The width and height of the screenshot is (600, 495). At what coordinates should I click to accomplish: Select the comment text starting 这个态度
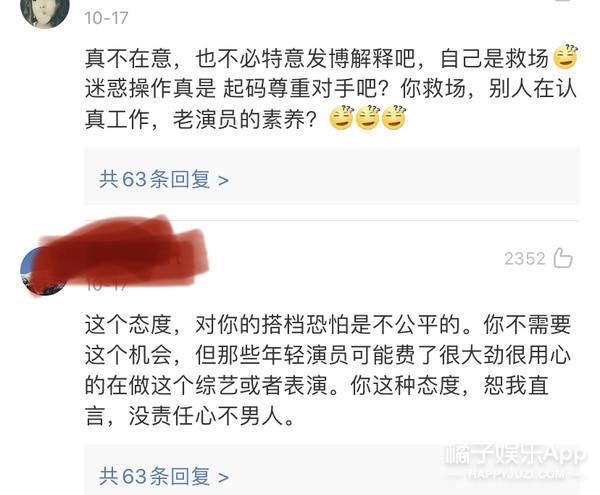point(328,370)
